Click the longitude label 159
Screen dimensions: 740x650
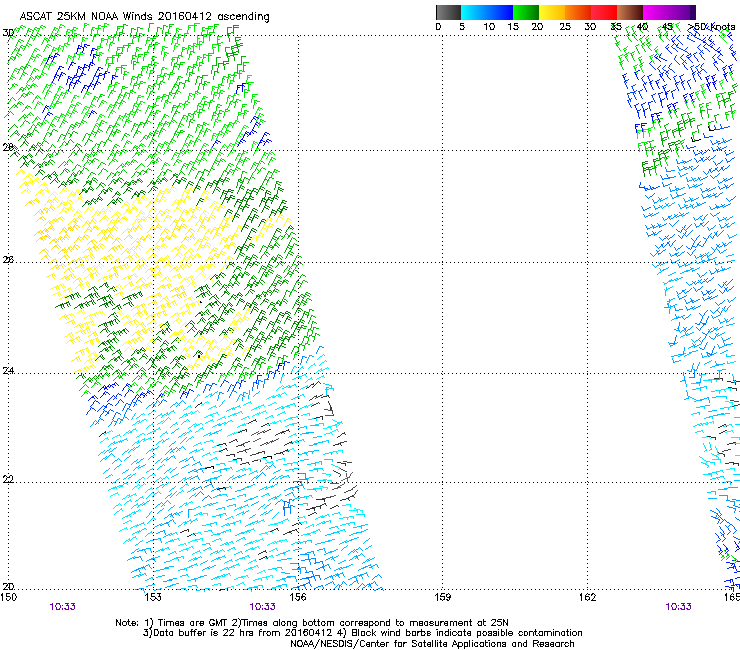click(442, 597)
